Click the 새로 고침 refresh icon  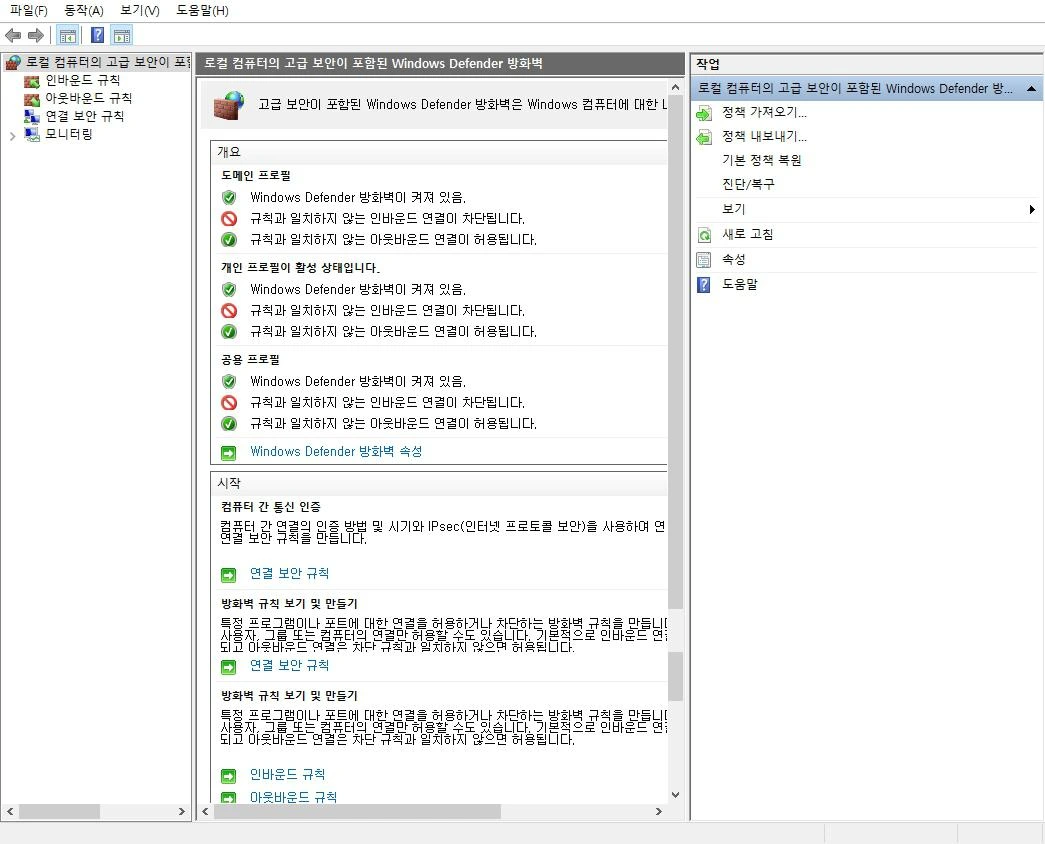click(704, 235)
